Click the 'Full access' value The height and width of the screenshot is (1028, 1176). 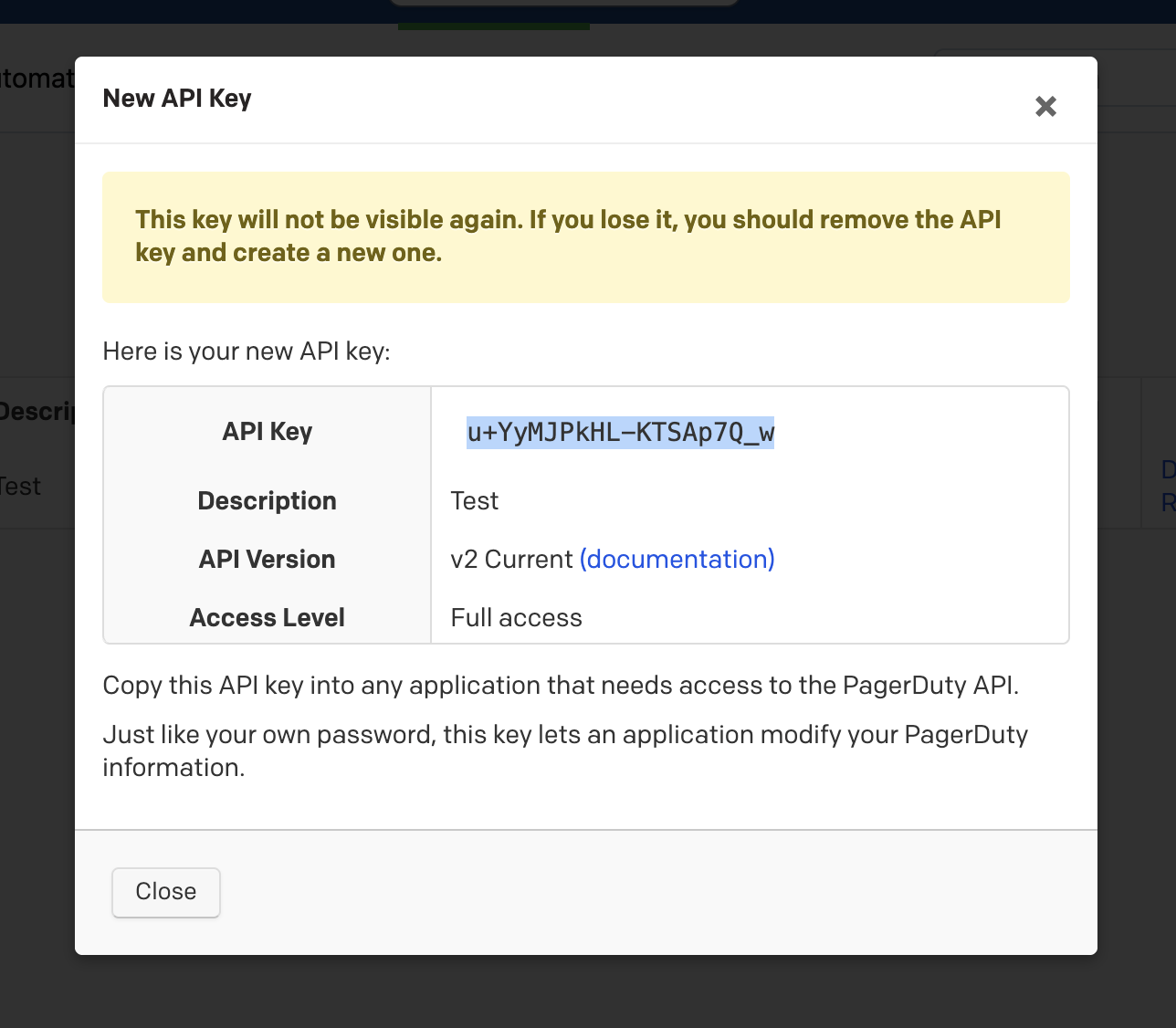(x=517, y=617)
